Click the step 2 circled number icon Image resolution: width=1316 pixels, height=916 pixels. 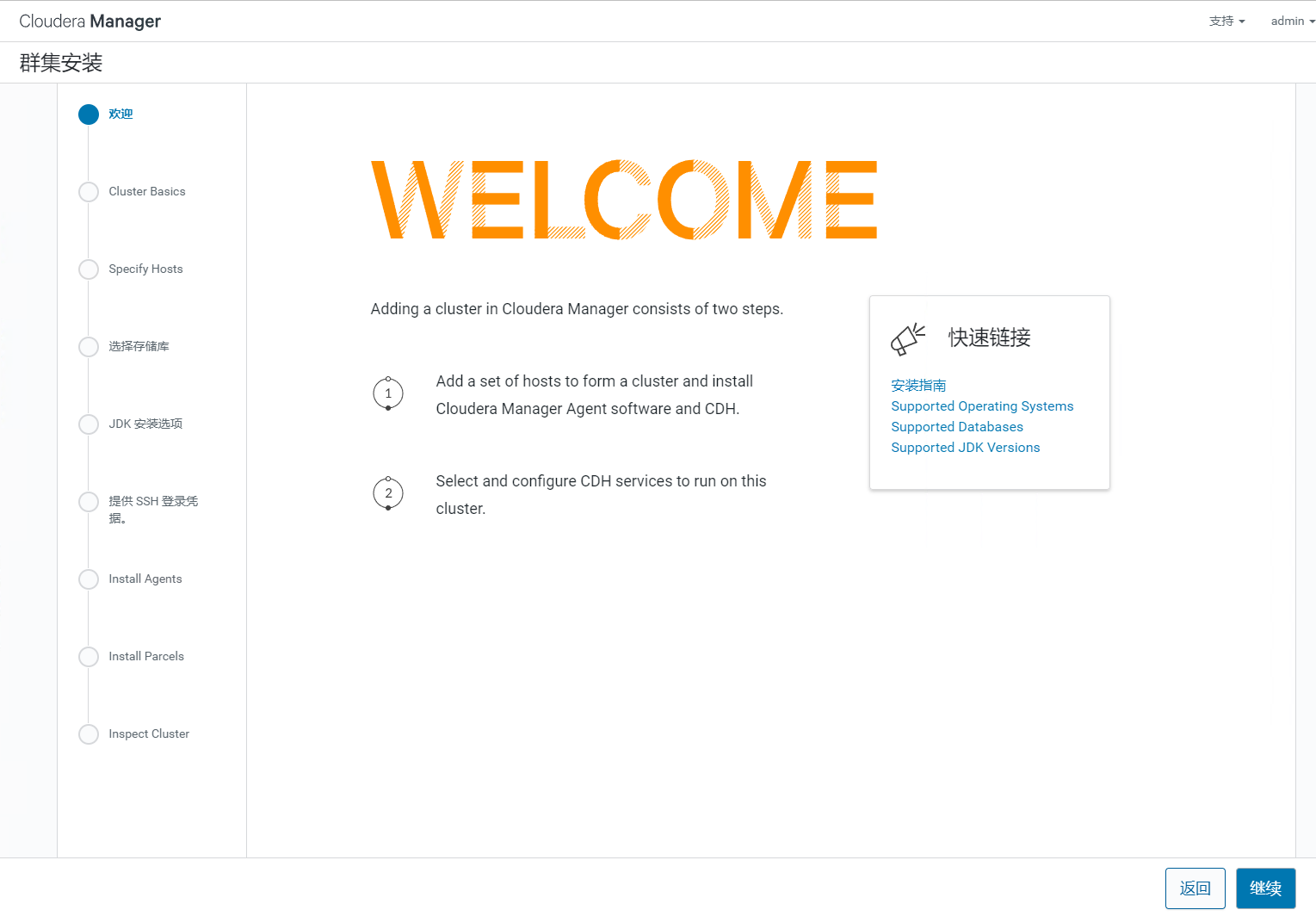click(x=388, y=493)
